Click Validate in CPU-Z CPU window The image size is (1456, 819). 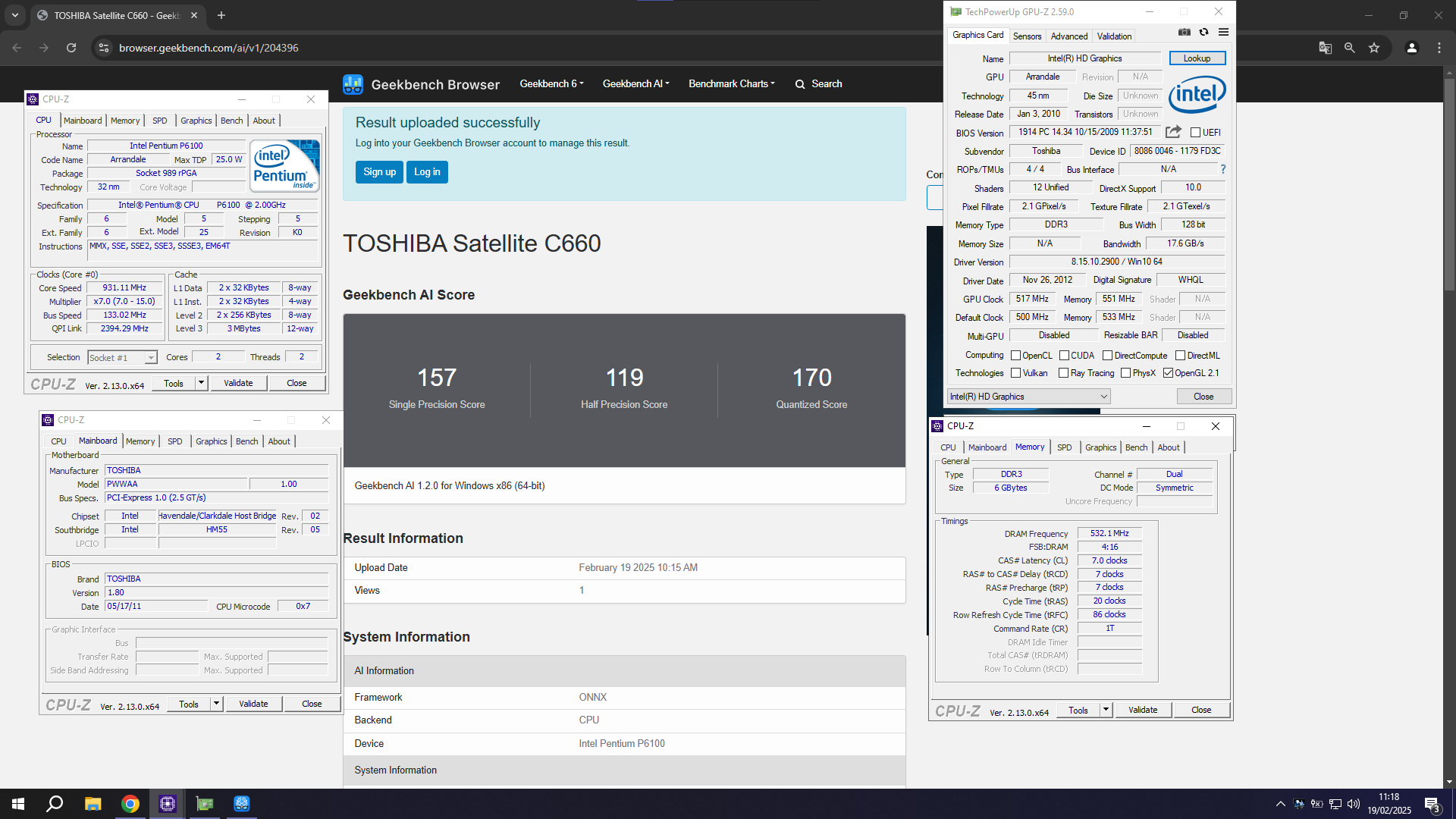[238, 384]
